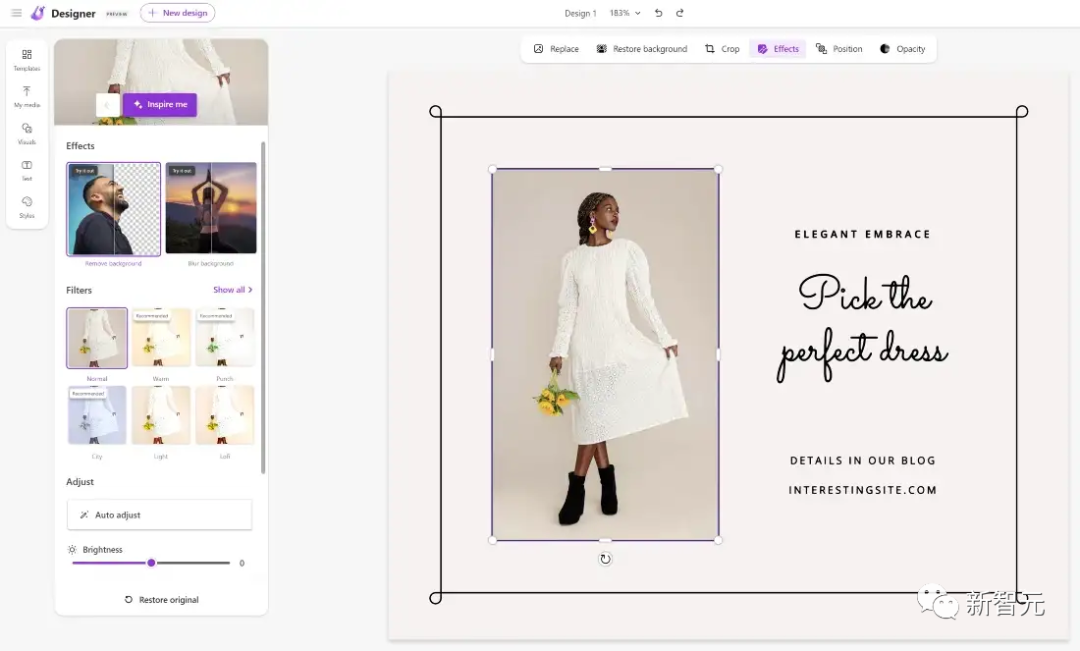Undo the last action

[658, 13]
